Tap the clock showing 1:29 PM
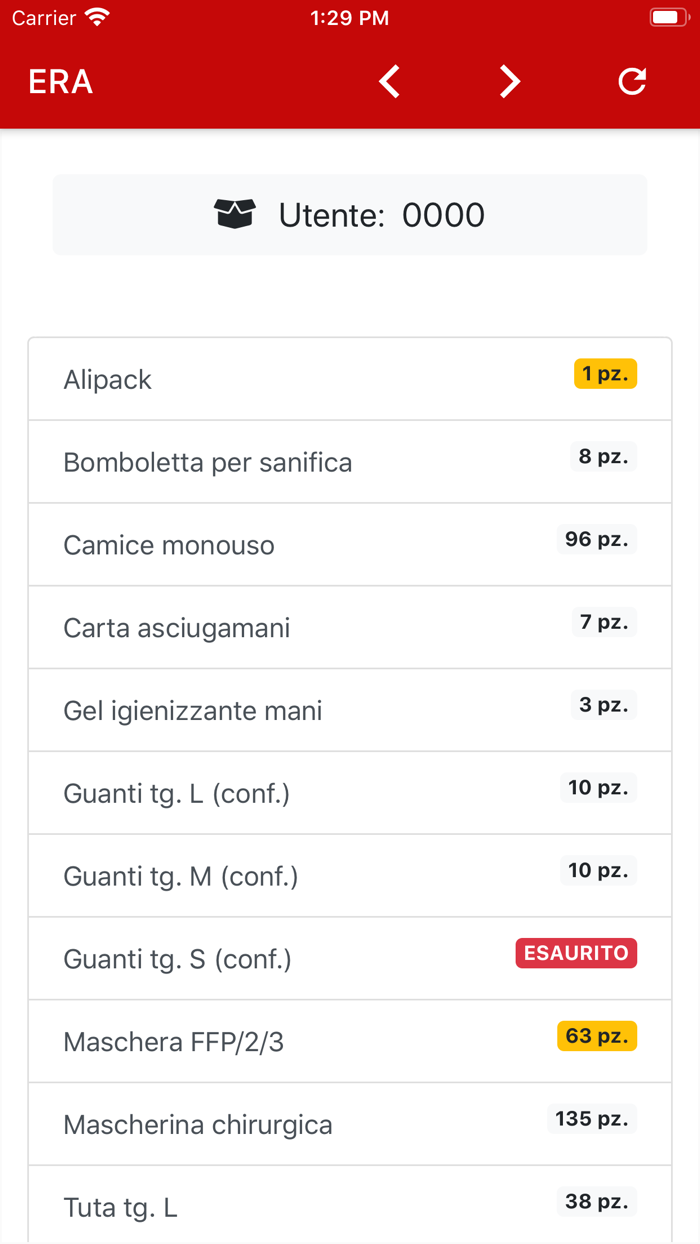This screenshot has height=1244, width=700. pyautogui.click(x=349, y=16)
